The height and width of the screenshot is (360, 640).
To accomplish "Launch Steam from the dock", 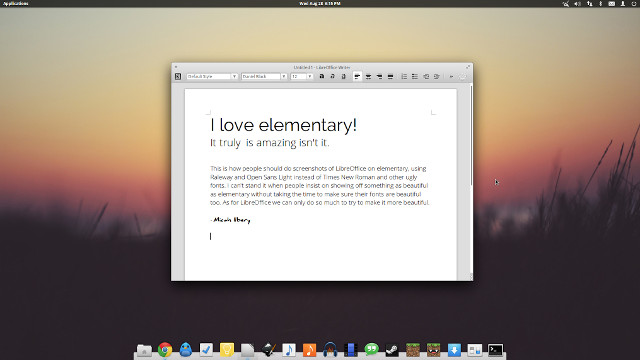I will 392,350.
